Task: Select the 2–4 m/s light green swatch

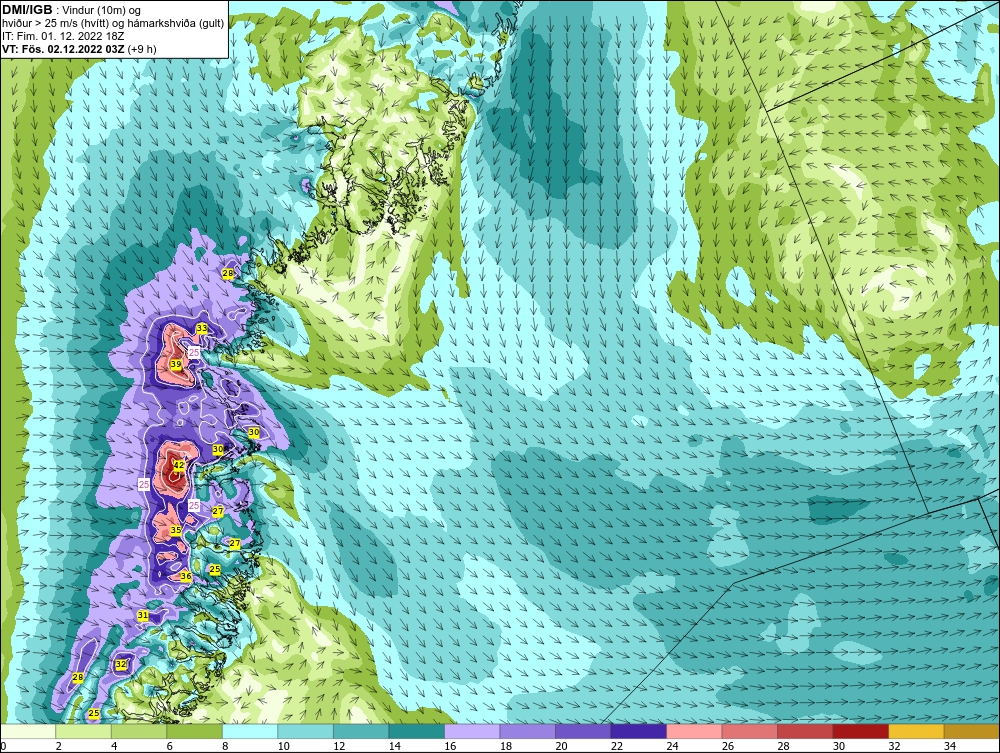Action: pos(84,731)
